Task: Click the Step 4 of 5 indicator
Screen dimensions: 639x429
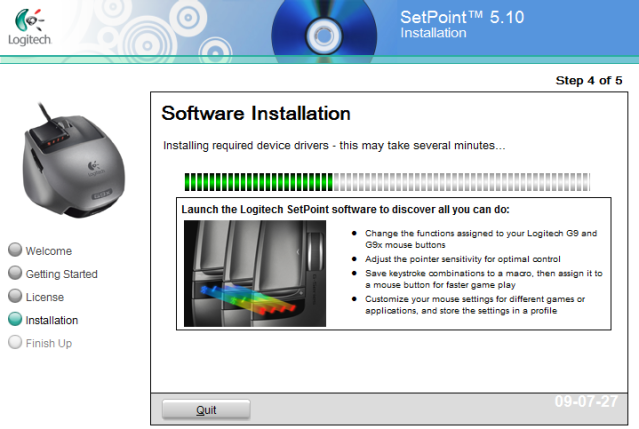Action: tap(589, 80)
